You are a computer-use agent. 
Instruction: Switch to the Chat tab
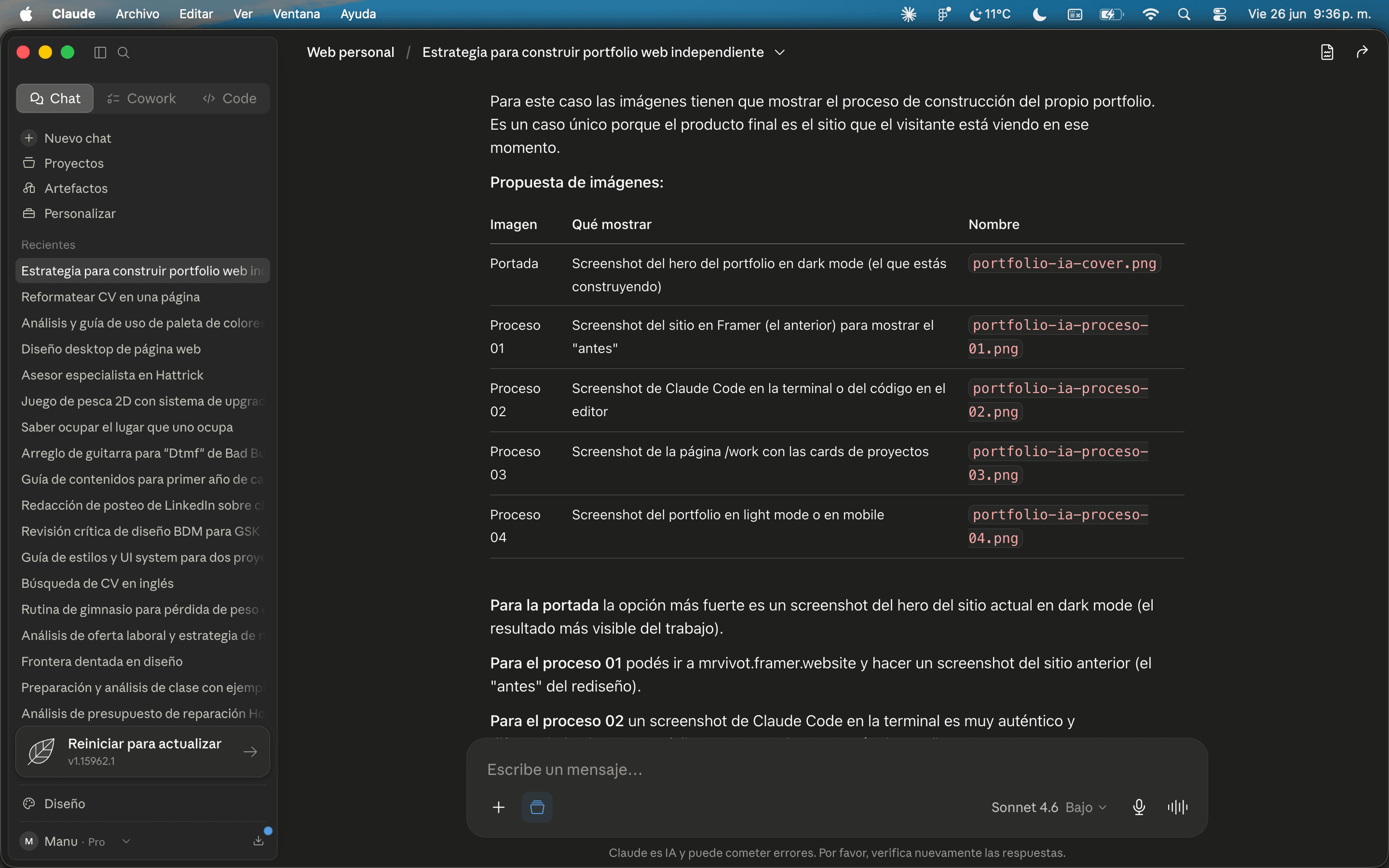(55, 99)
